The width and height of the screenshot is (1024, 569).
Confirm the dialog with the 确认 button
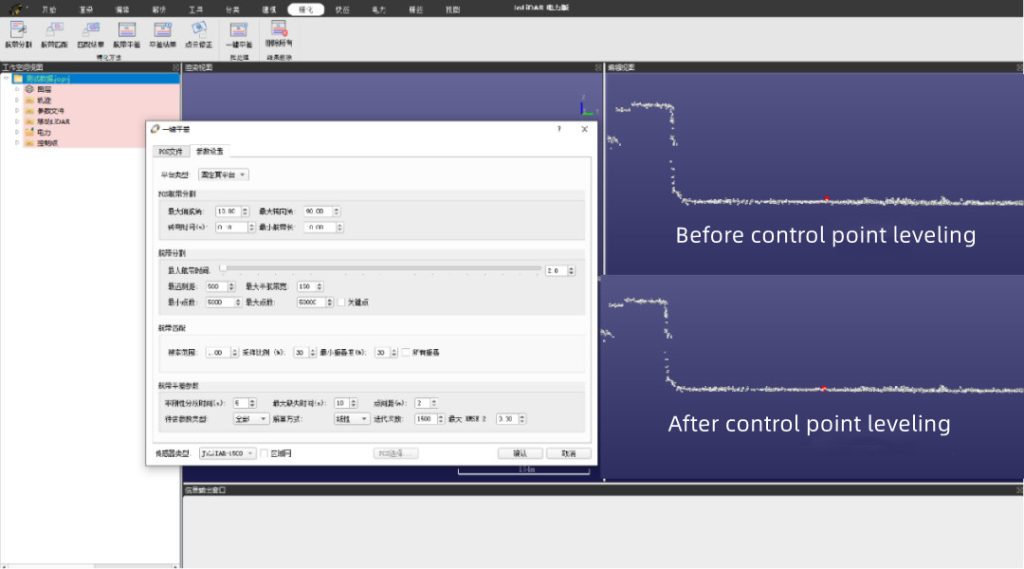(520, 453)
